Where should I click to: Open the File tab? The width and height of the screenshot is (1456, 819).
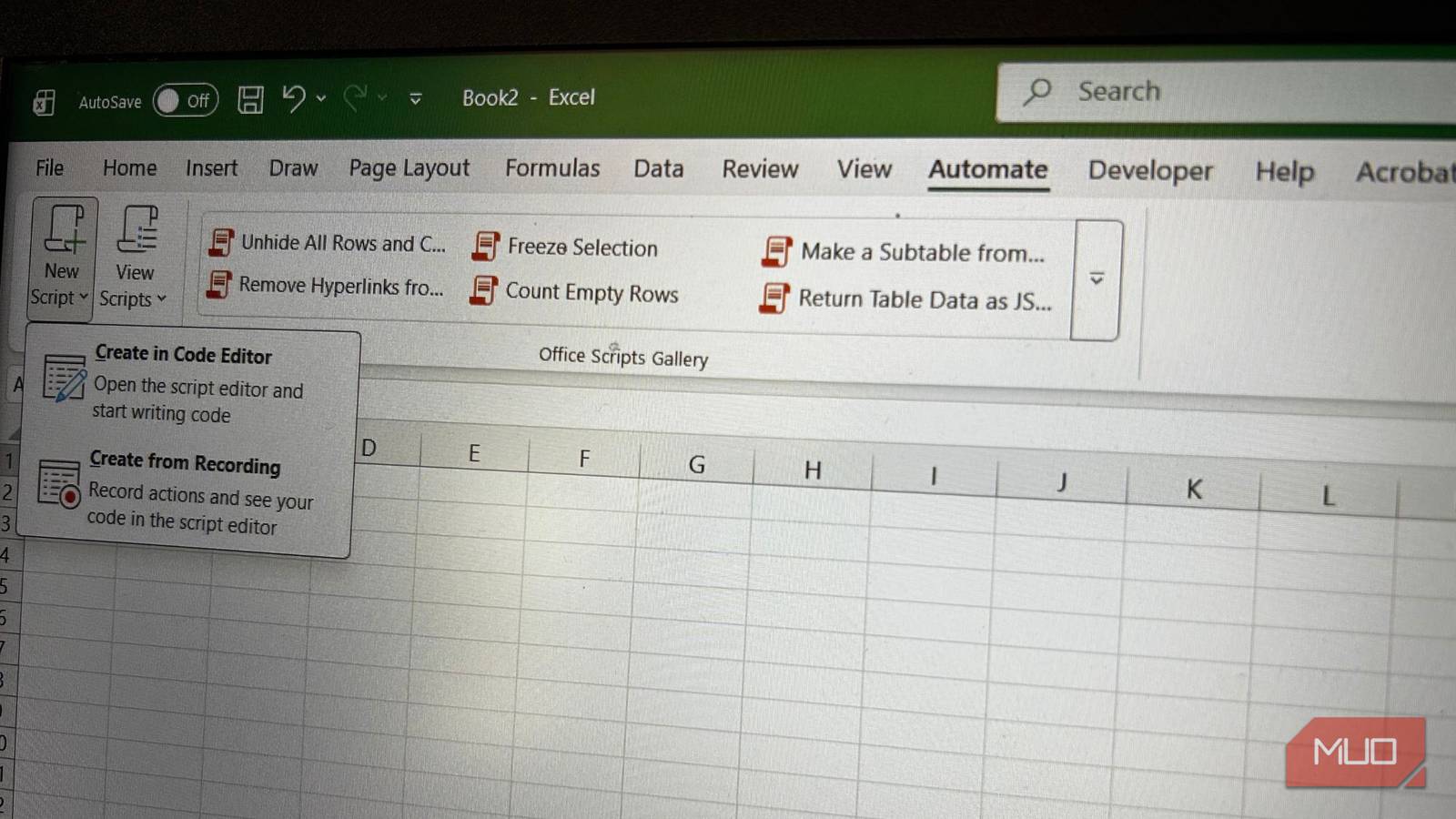49,167
